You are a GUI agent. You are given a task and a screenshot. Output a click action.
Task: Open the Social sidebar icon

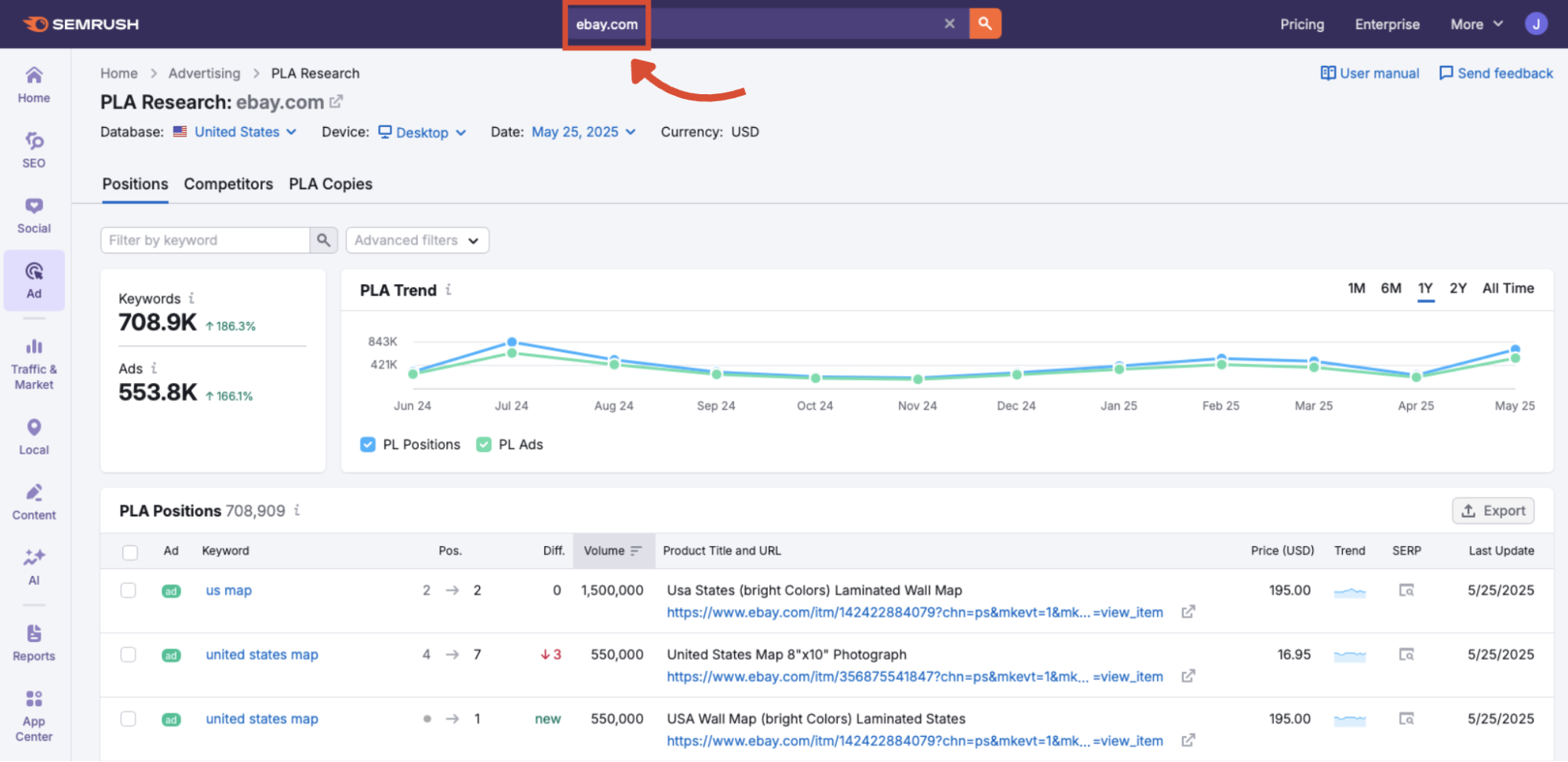click(x=34, y=215)
